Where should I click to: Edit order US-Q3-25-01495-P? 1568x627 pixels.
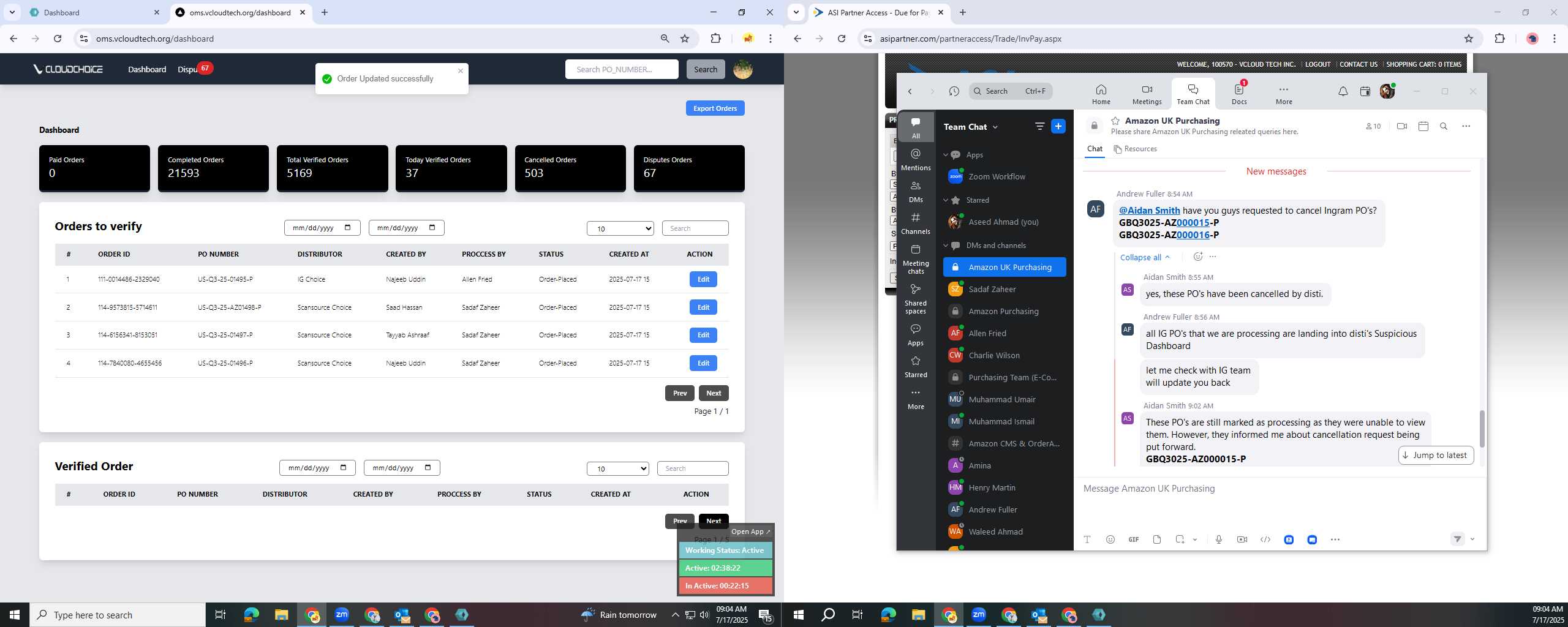pos(703,279)
